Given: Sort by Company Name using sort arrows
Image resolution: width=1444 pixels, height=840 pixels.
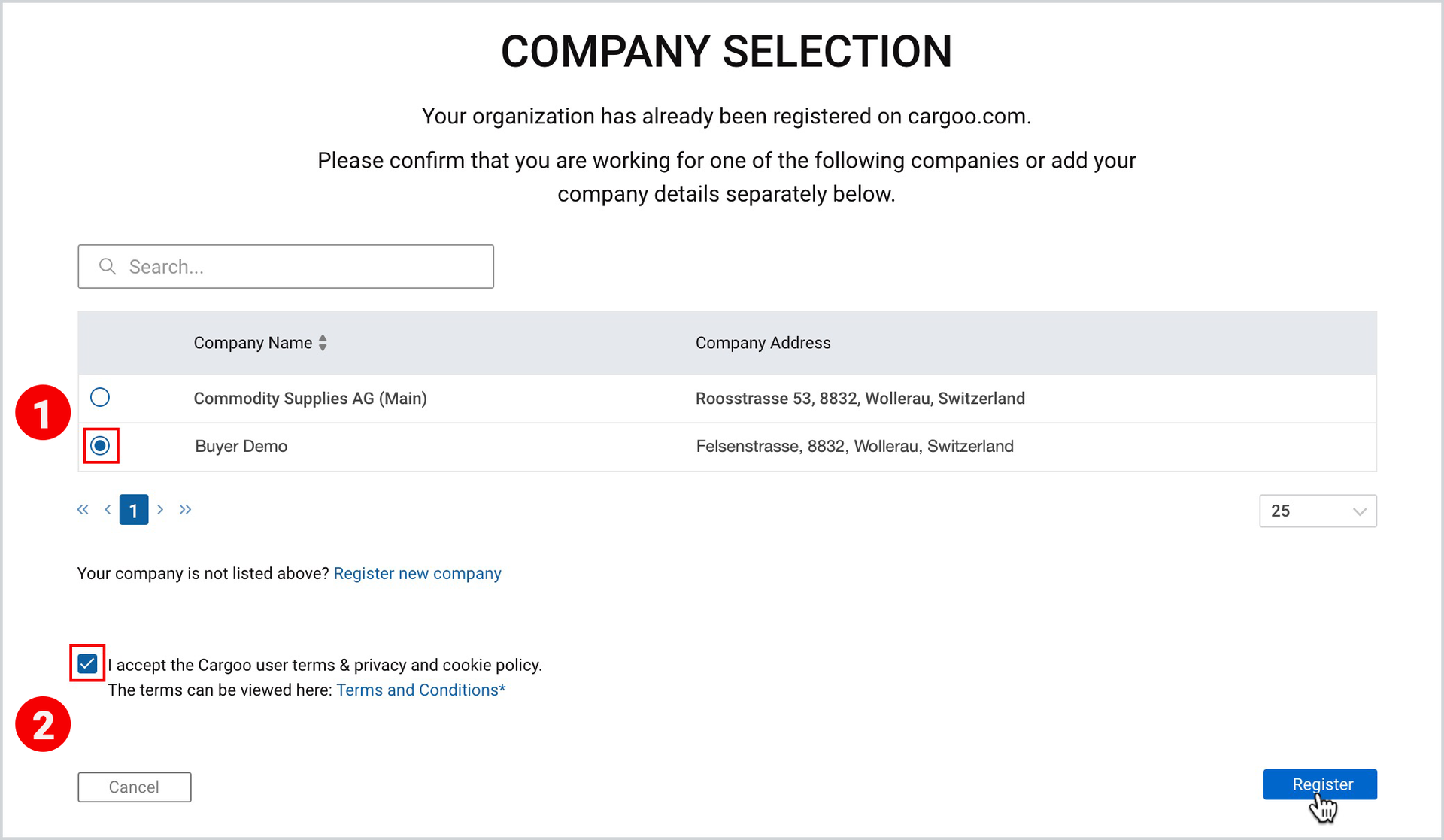Looking at the screenshot, I should click(x=323, y=343).
